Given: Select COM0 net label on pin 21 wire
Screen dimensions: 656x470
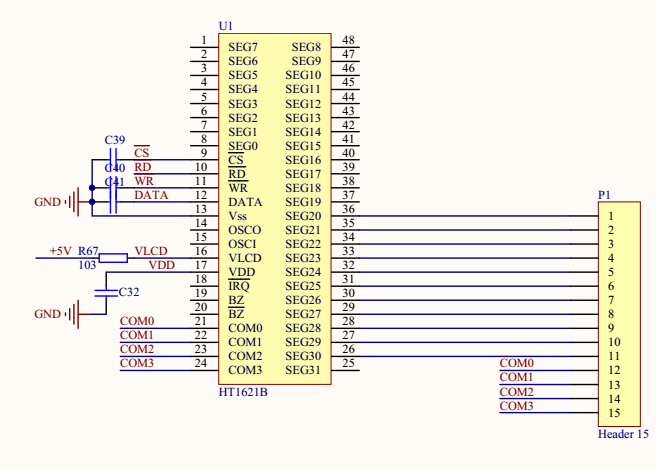Looking at the screenshot, I should 137,321.
